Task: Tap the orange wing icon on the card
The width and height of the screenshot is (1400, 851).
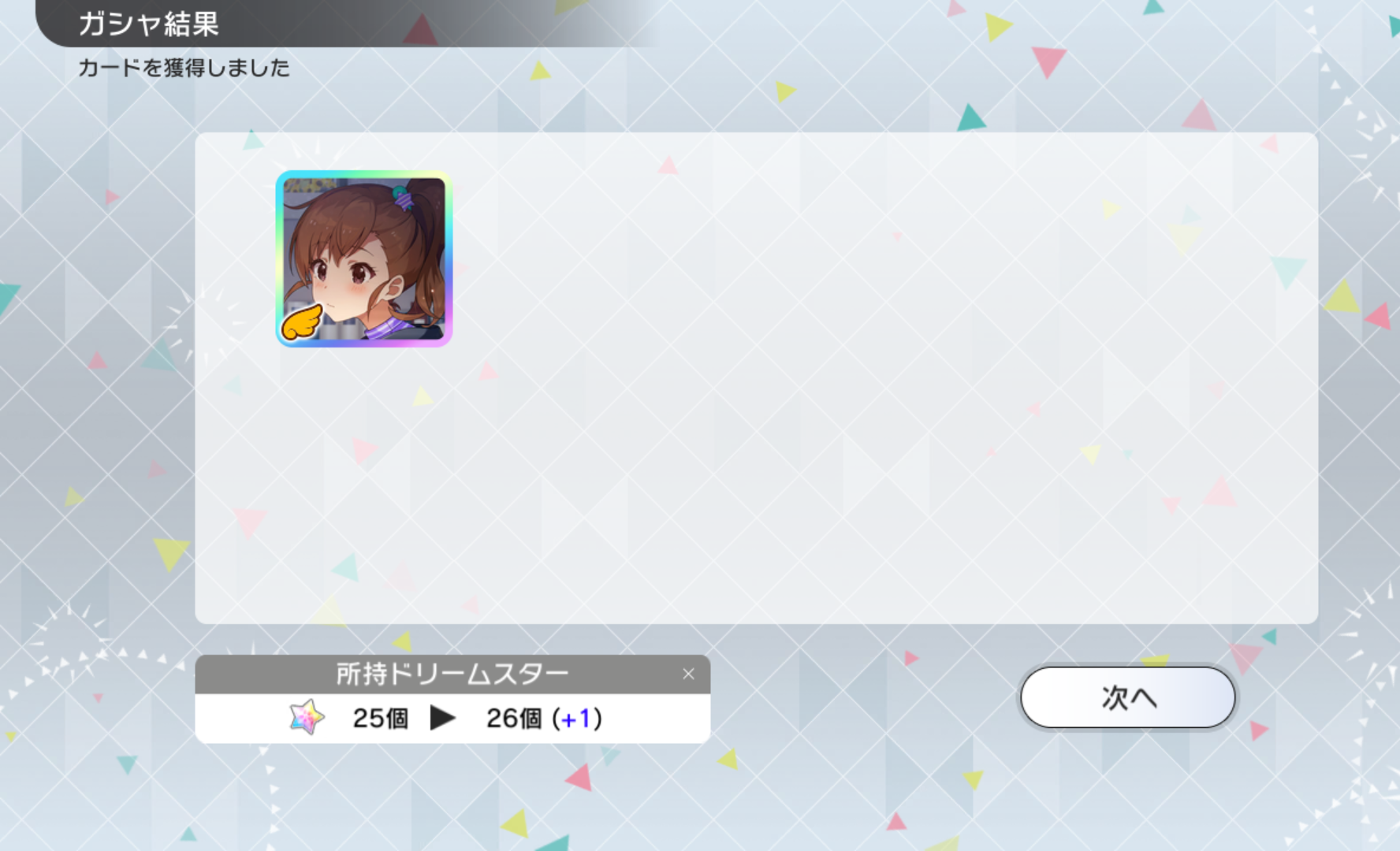Action: (x=302, y=322)
